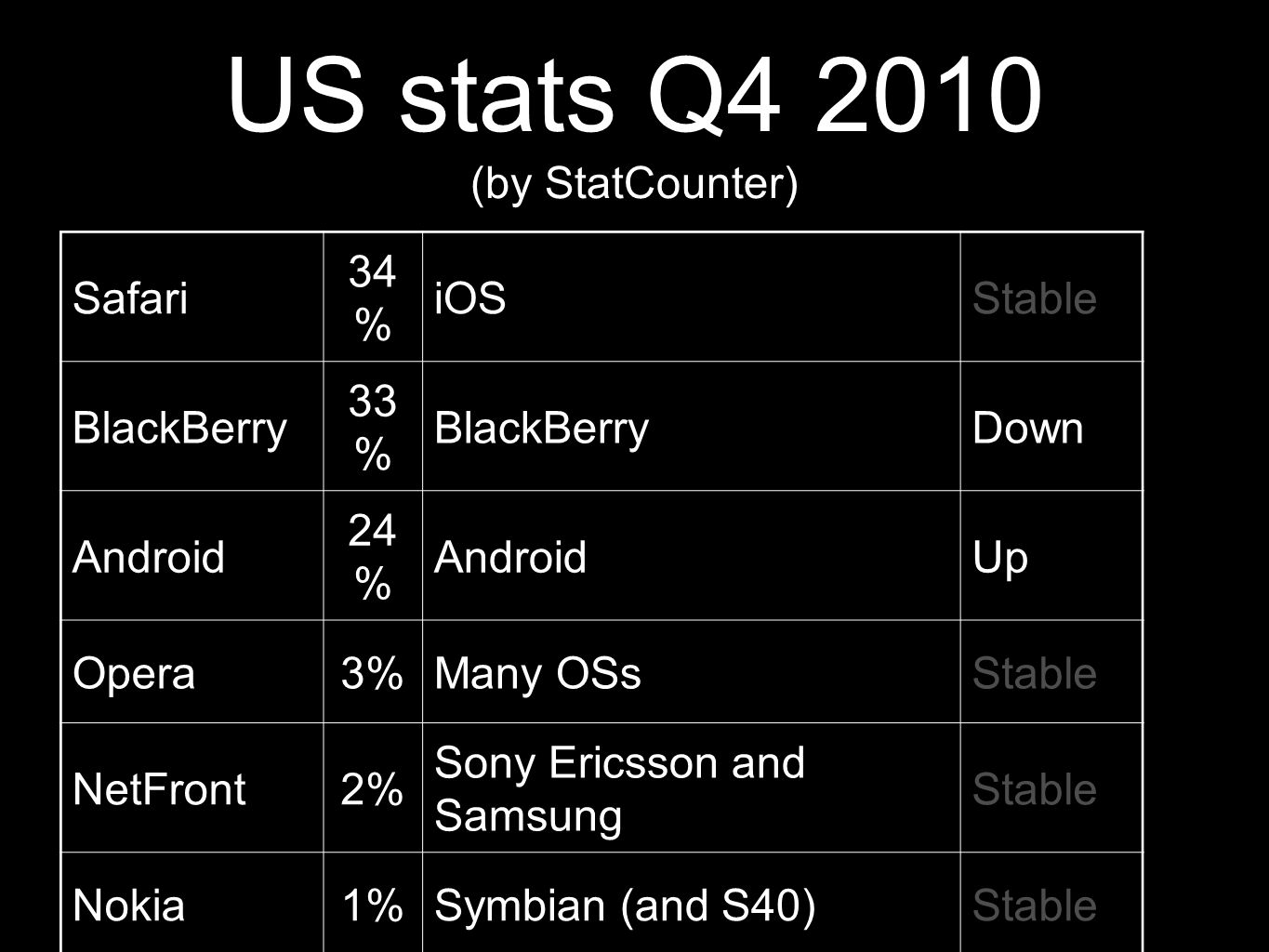Image resolution: width=1269 pixels, height=952 pixels.
Task: Click the iOS cell in the table
Action: pyautogui.click(x=691, y=297)
